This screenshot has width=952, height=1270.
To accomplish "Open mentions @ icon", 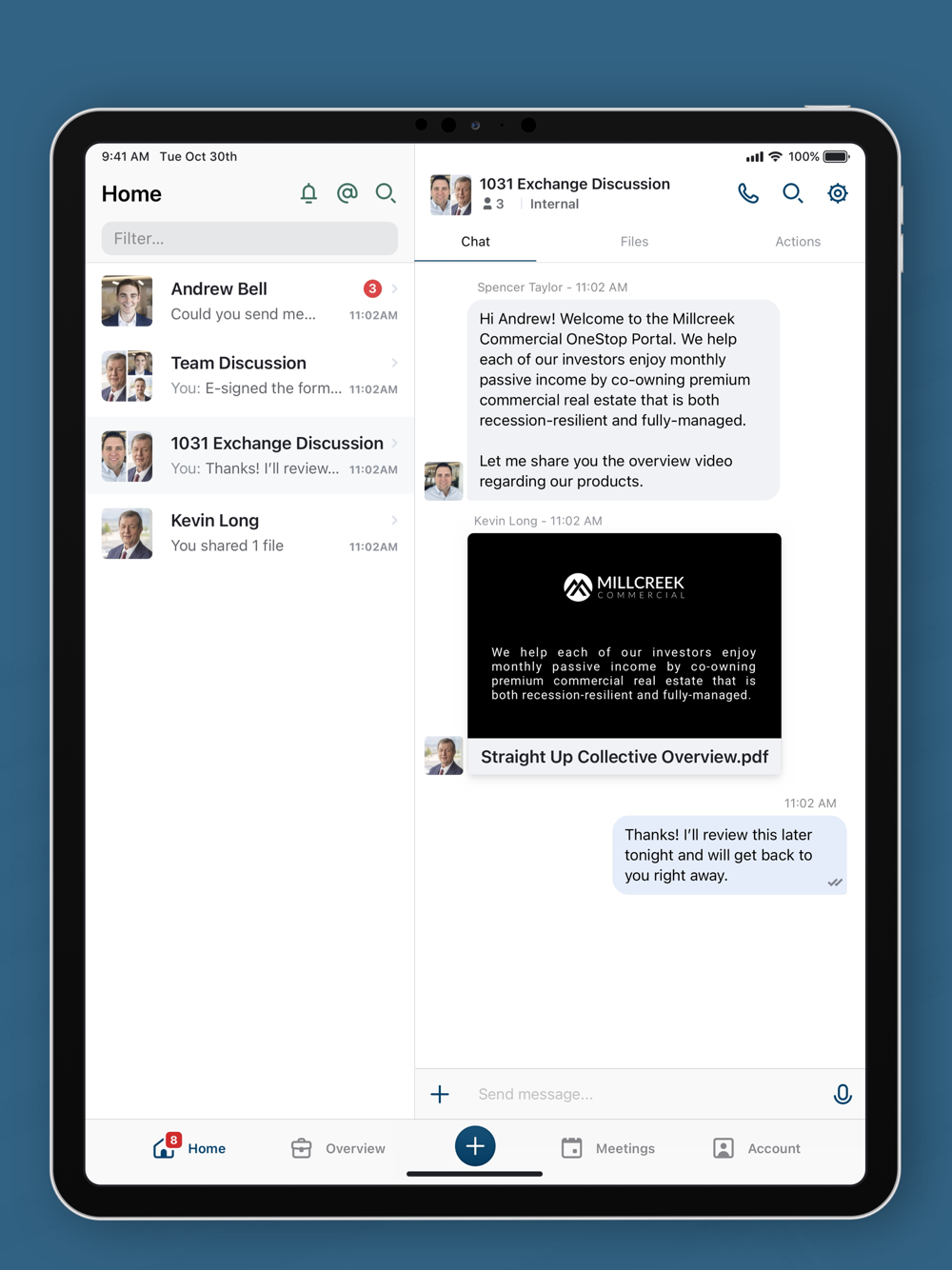I will [x=347, y=193].
